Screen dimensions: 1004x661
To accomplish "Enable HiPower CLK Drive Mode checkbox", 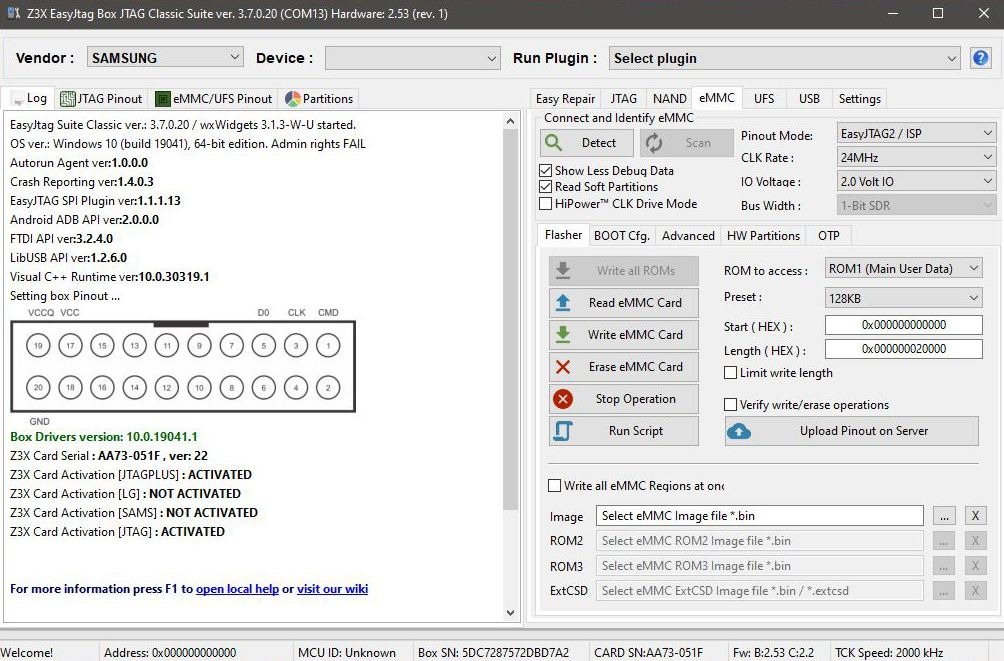I will 546,204.
